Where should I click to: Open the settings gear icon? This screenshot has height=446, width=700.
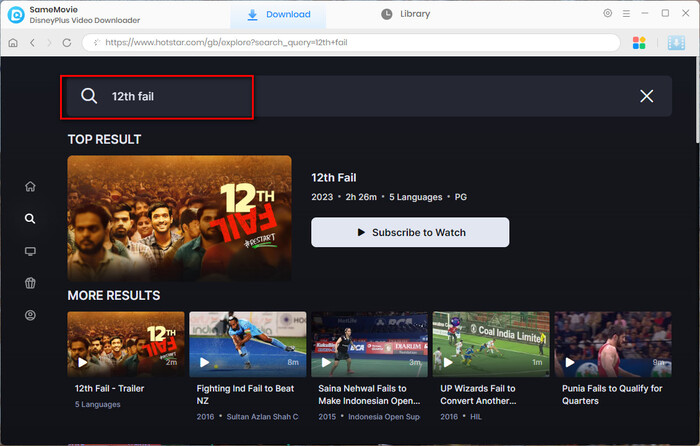pyautogui.click(x=608, y=13)
